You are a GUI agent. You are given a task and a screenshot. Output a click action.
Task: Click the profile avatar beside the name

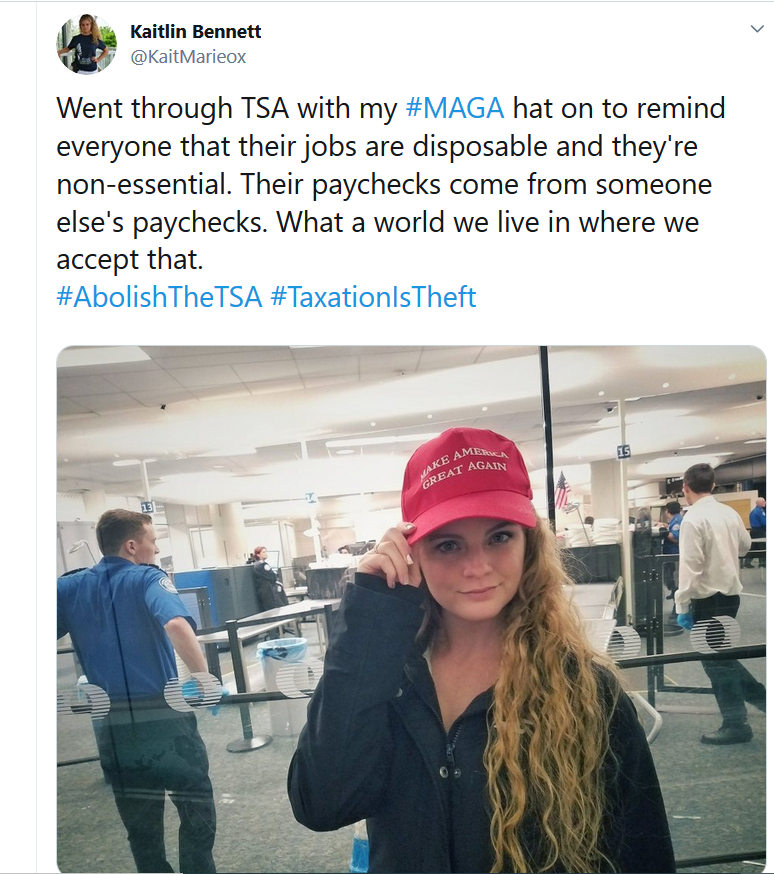point(87,45)
